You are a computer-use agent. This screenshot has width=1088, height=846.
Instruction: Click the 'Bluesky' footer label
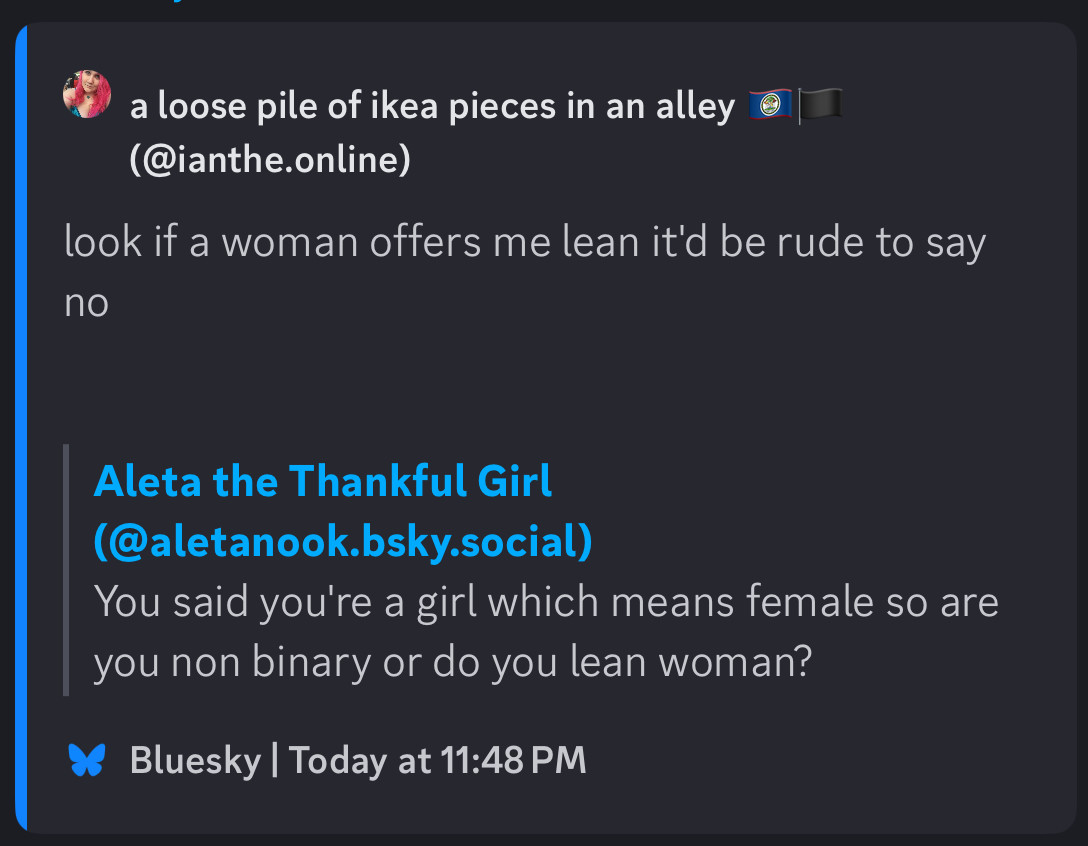tap(195, 761)
